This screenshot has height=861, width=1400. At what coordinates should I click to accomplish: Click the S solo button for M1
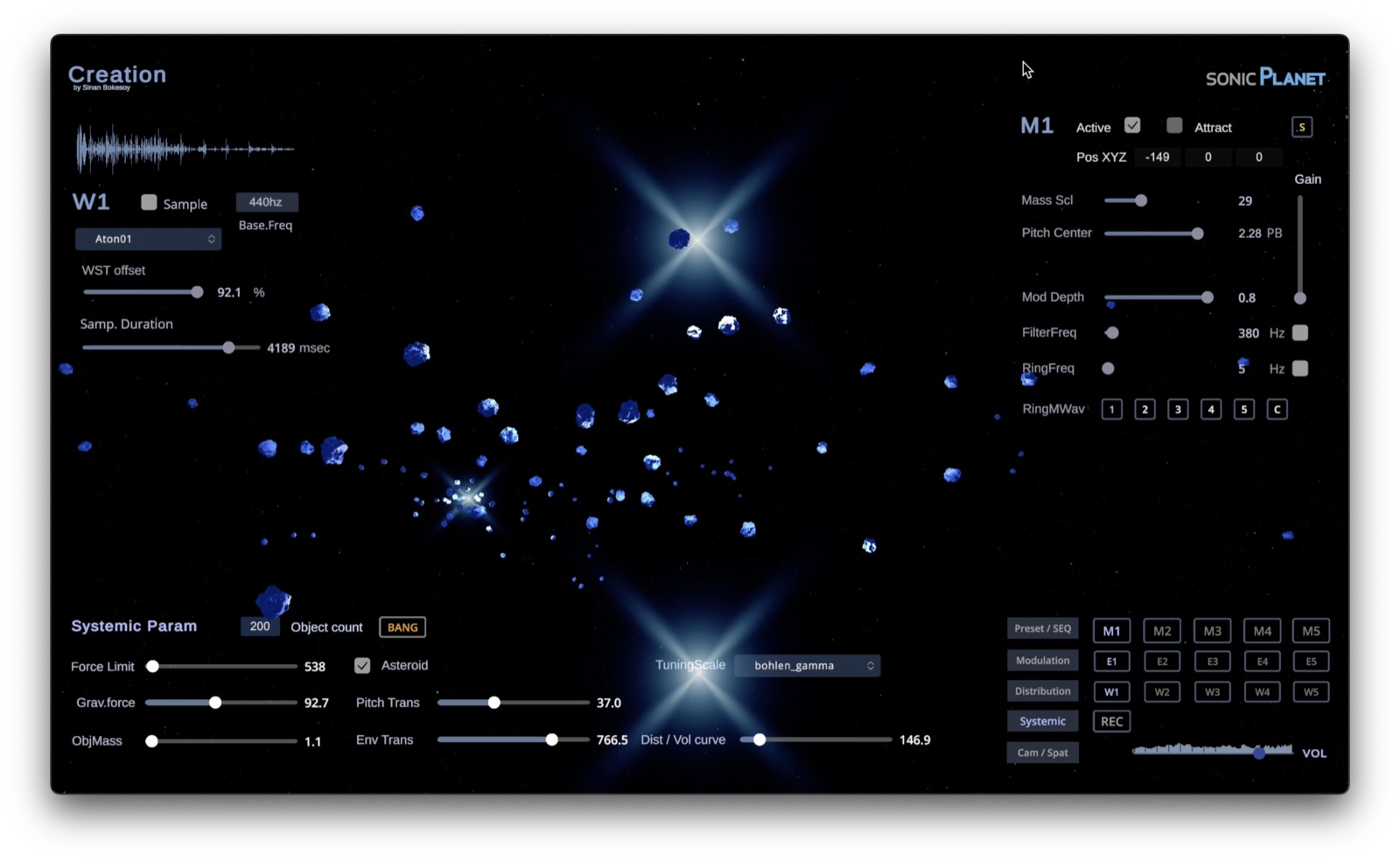(1301, 128)
